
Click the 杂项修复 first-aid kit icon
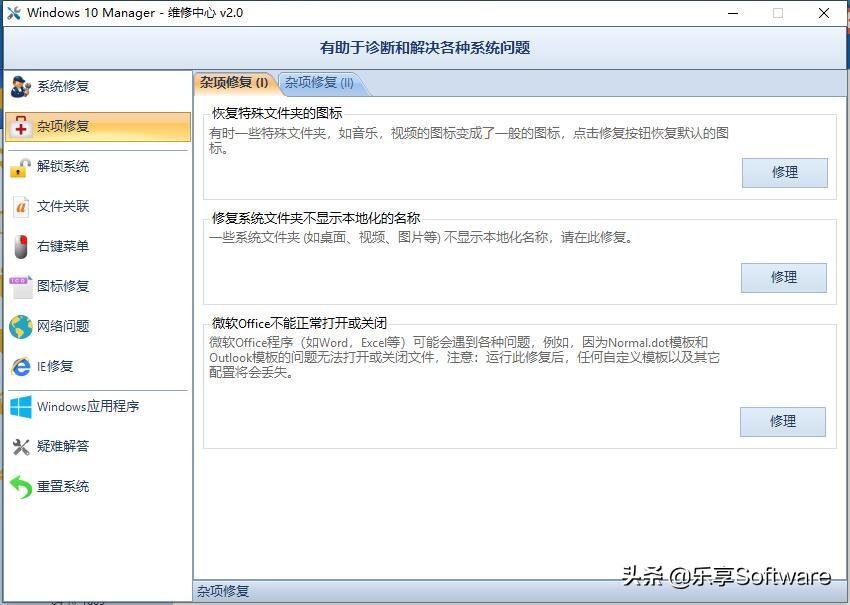(x=21, y=126)
